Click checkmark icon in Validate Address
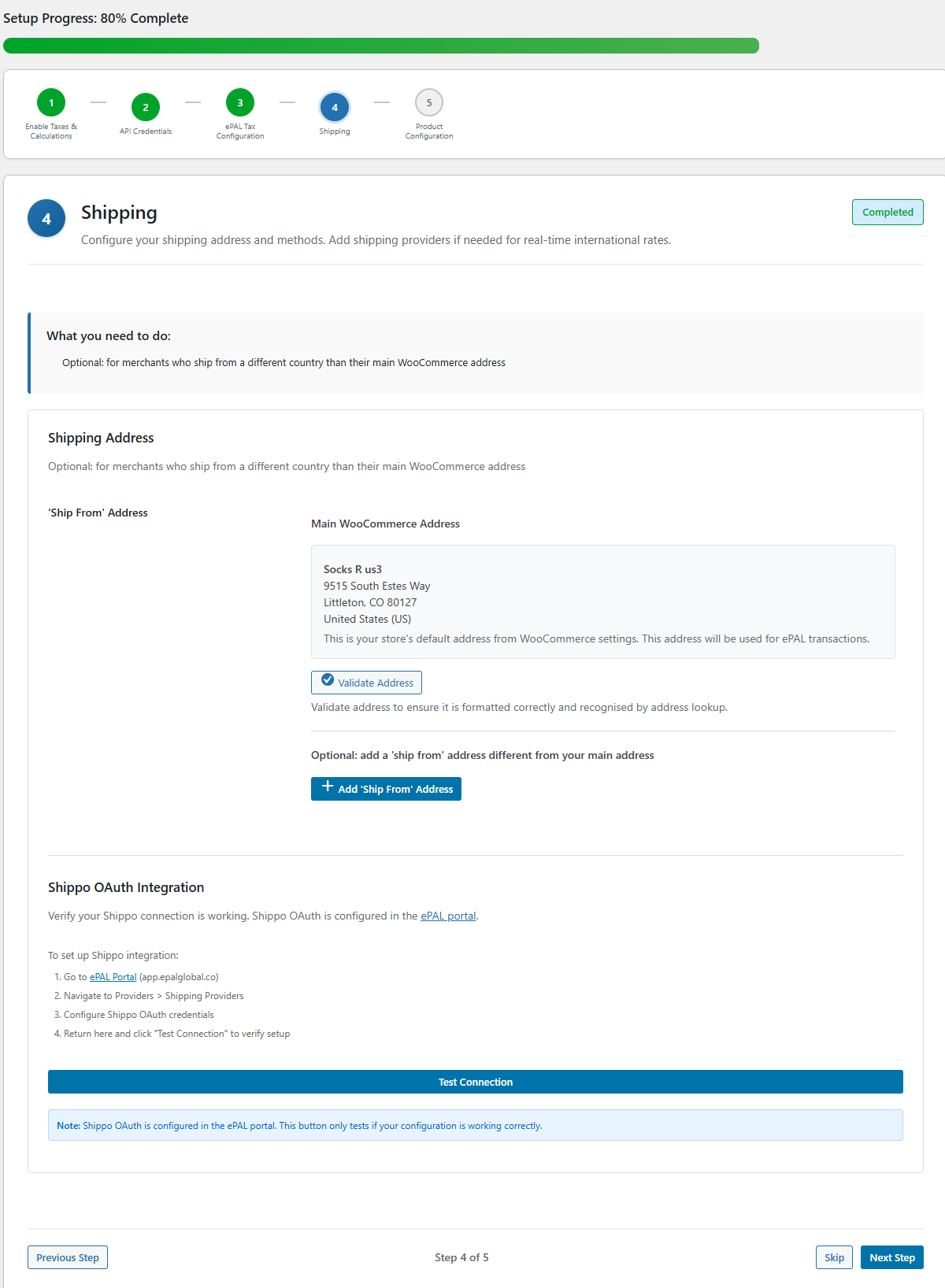The width and height of the screenshot is (945, 1288). (328, 680)
